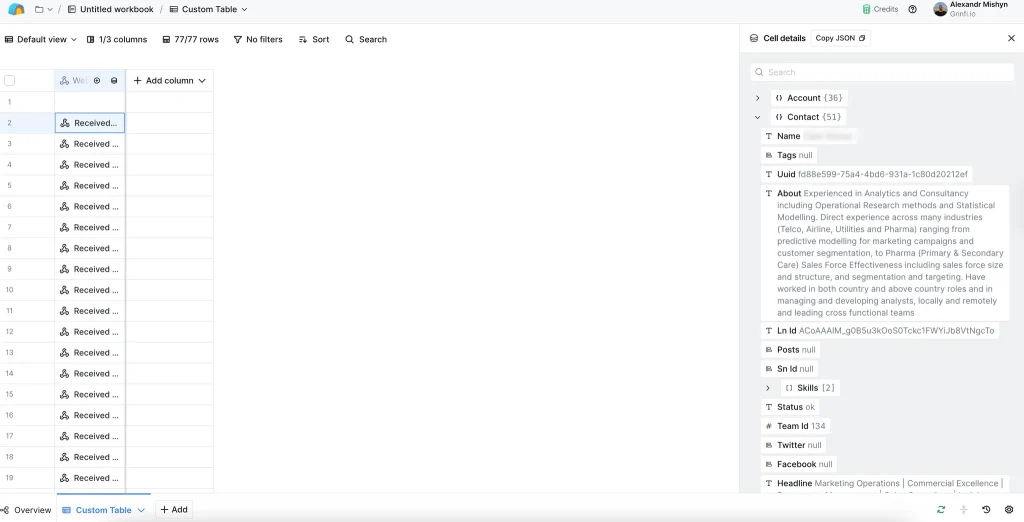Toggle the select-all rows checkbox
Image resolution: width=1024 pixels, height=522 pixels.
(x=10, y=80)
